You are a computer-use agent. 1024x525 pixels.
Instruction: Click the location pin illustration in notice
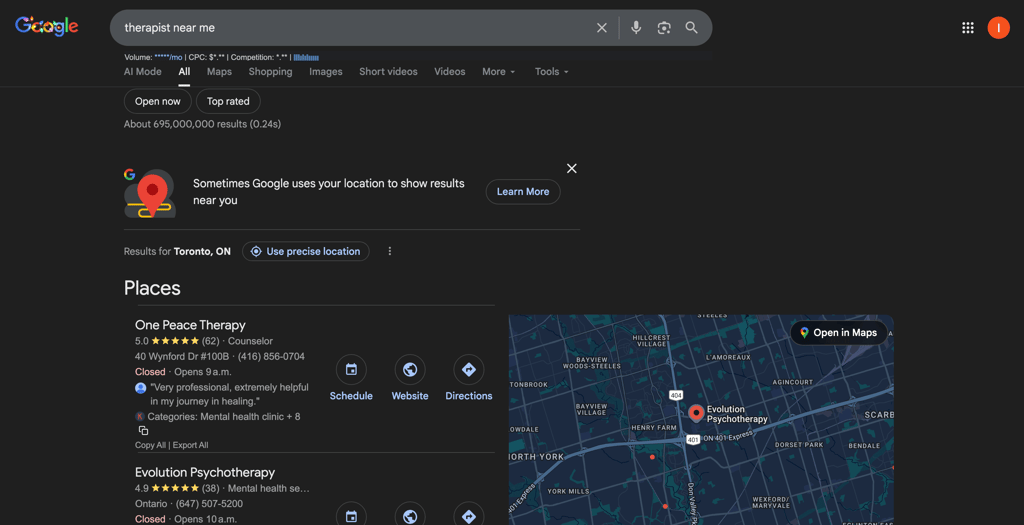(152, 194)
